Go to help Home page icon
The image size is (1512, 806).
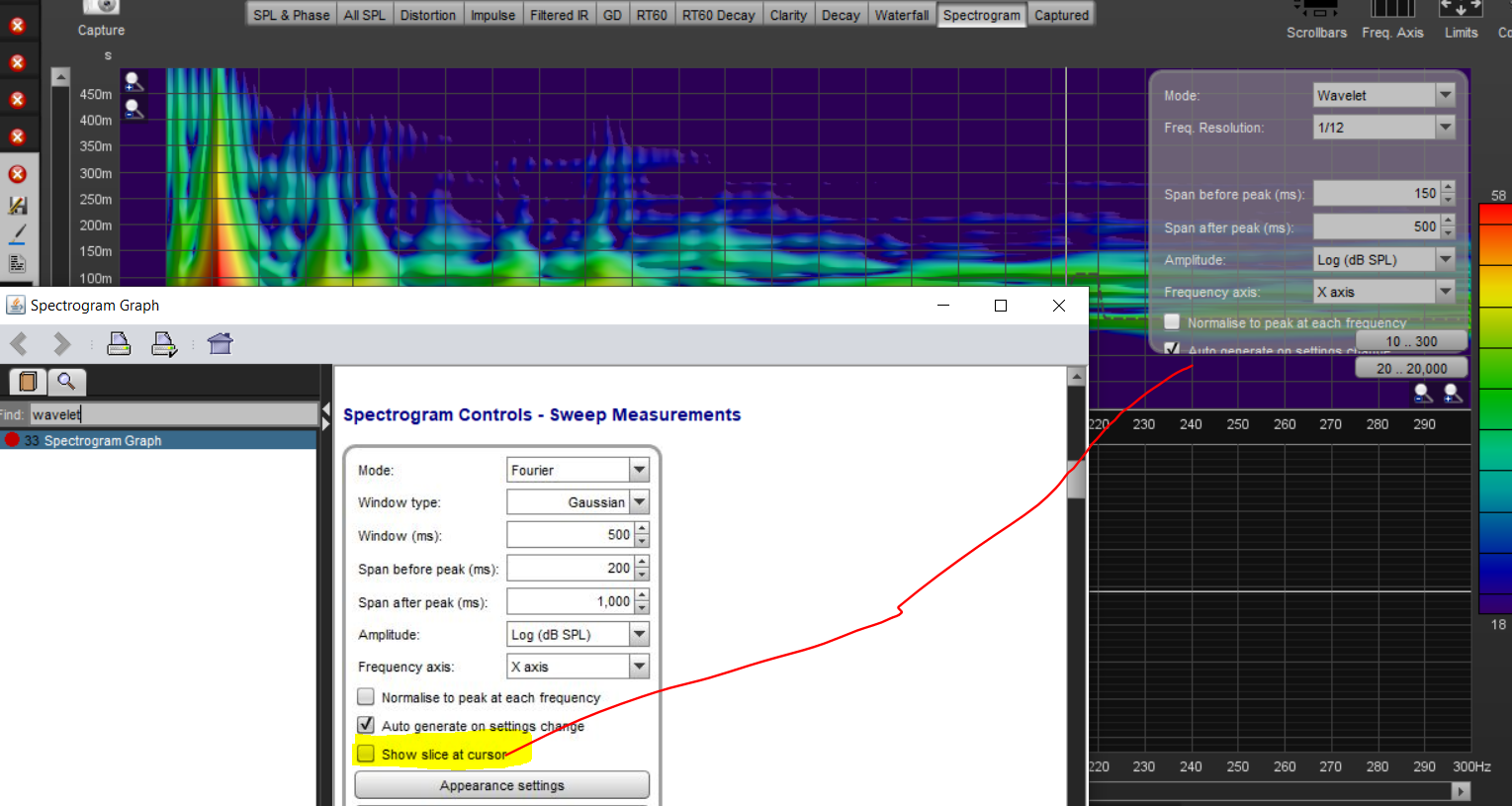click(220, 343)
